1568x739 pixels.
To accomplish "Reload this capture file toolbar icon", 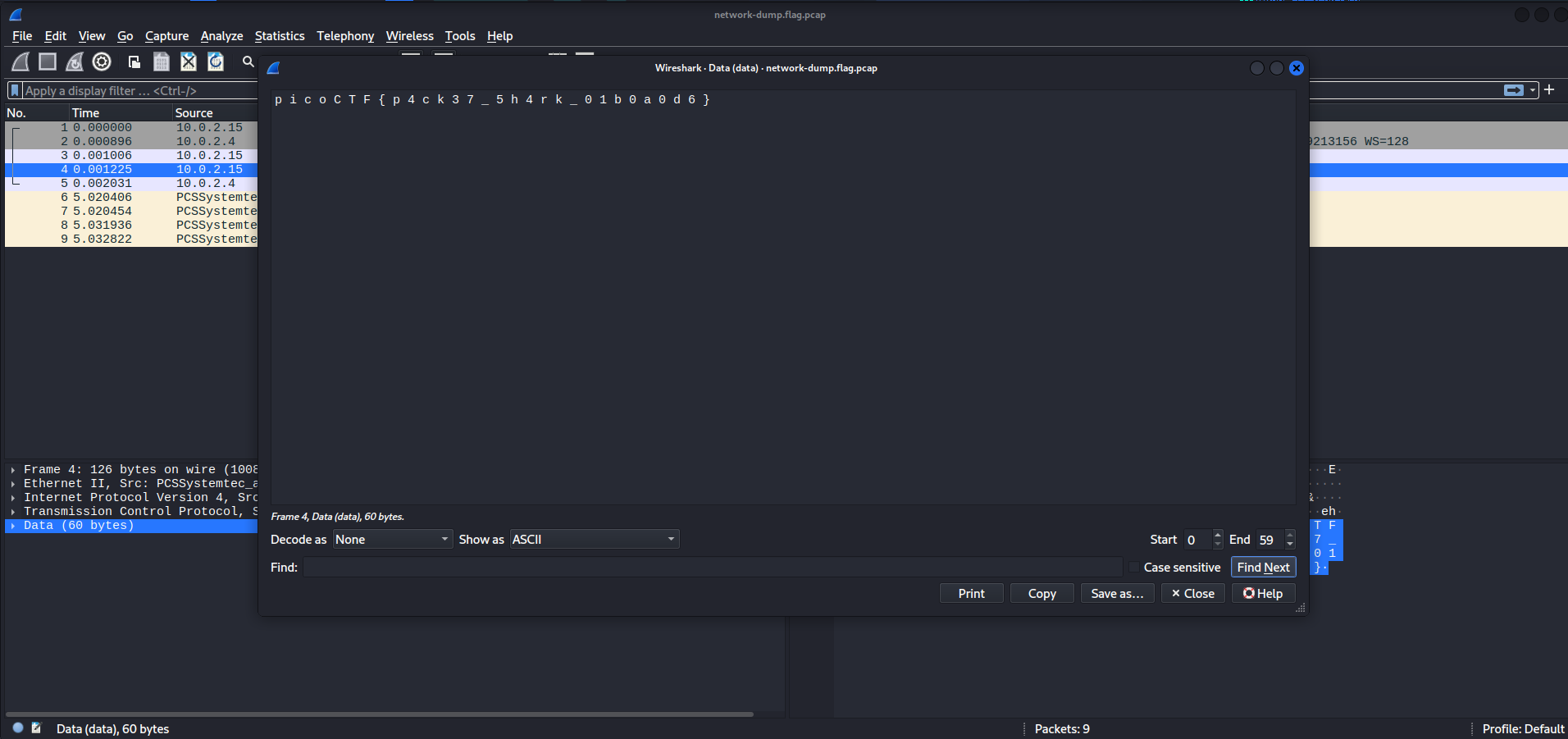I will tap(216, 62).
